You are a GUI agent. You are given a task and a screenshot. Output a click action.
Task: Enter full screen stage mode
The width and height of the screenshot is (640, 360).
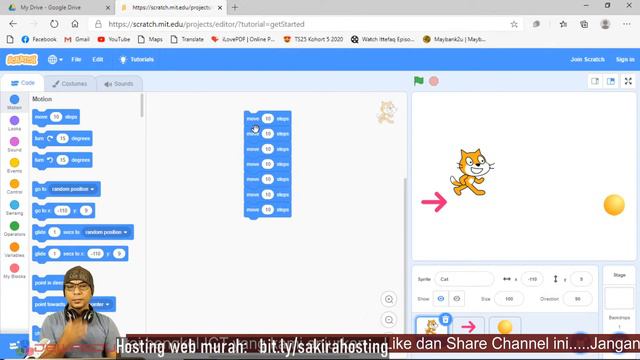[628, 81]
